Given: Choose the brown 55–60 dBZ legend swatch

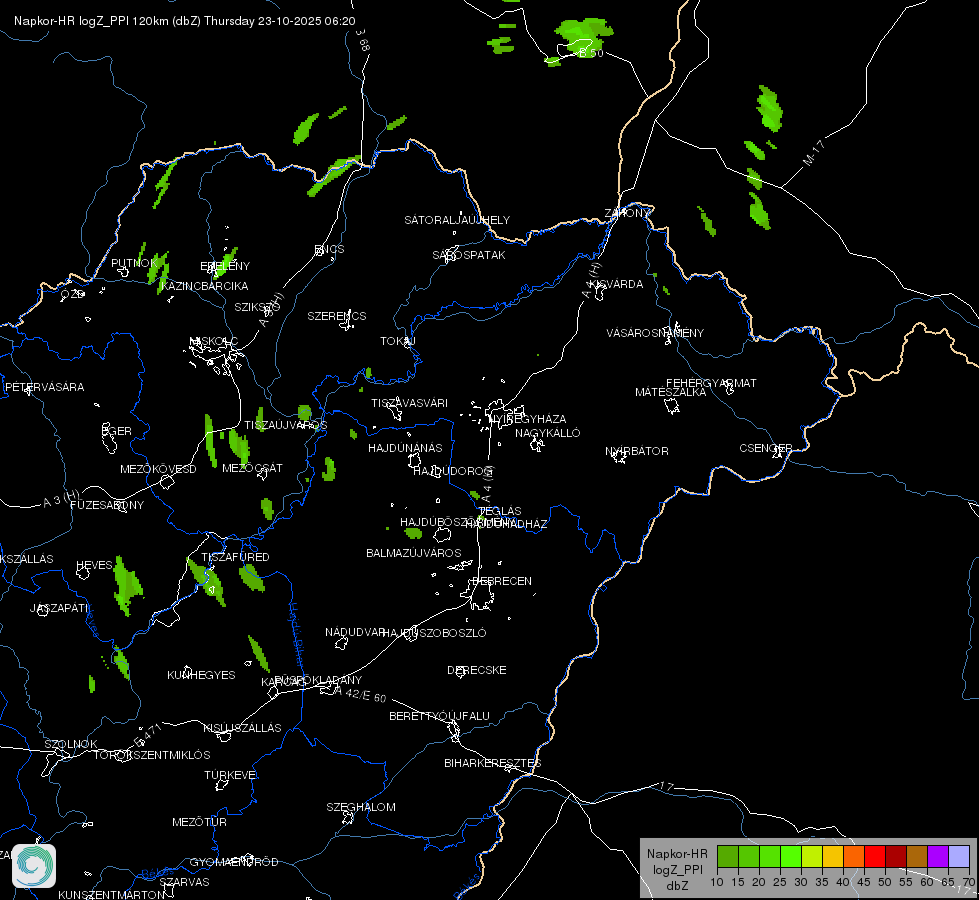Looking at the screenshot, I should pos(917,856).
